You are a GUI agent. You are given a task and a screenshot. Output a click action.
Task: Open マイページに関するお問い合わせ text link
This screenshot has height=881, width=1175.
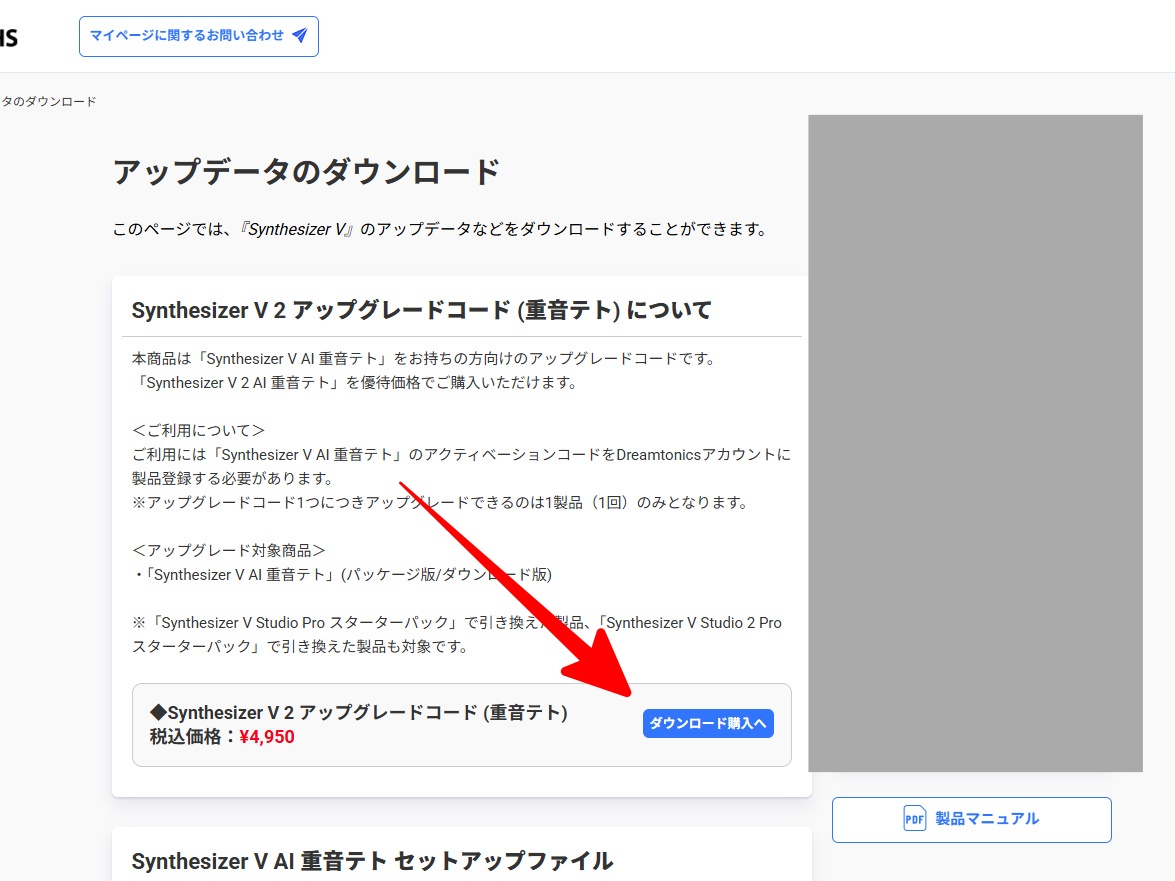pos(187,36)
